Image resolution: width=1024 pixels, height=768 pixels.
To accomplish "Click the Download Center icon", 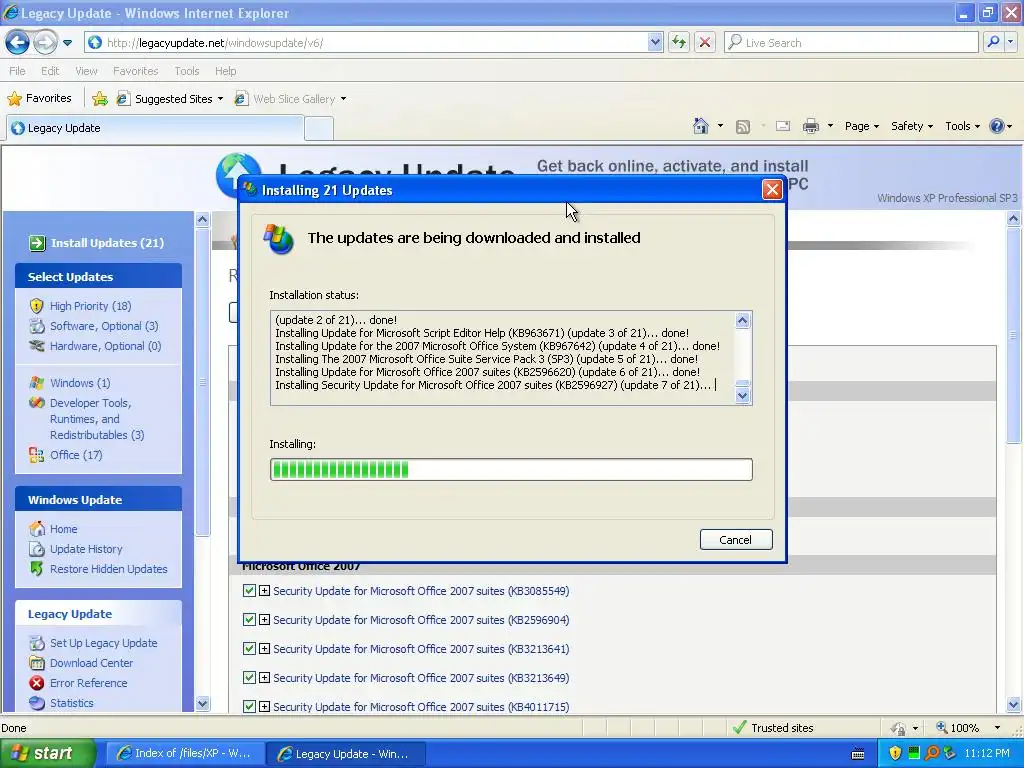I will point(37,663).
